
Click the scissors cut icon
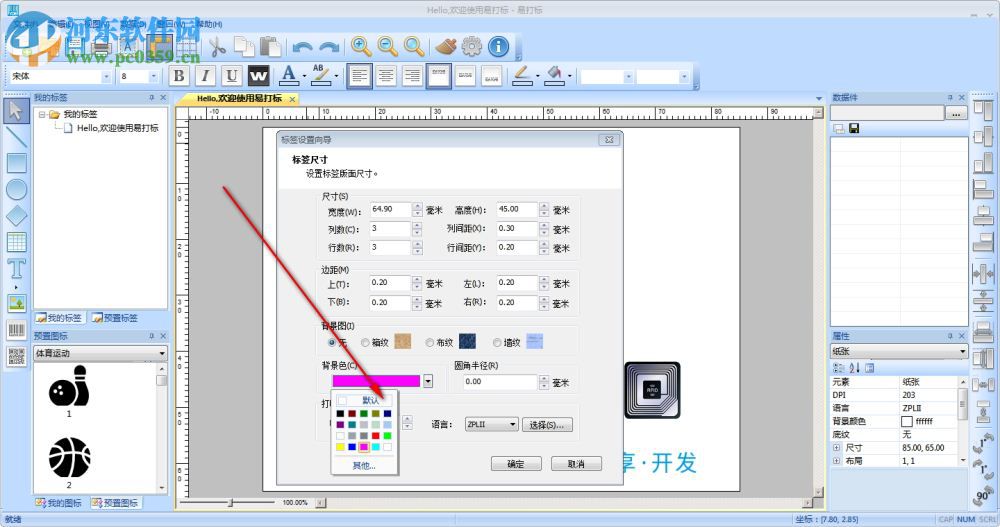217,47
